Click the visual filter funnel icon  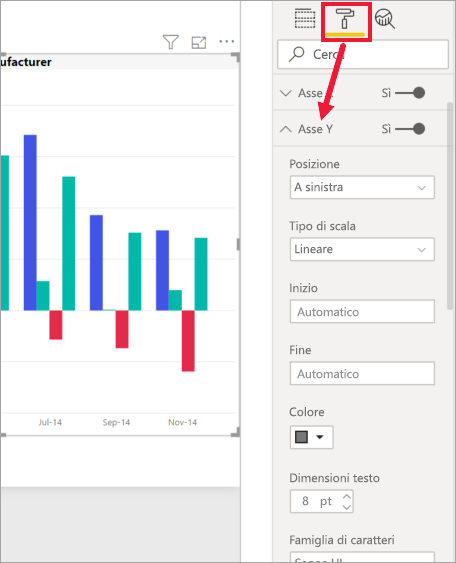click(171, 42)
